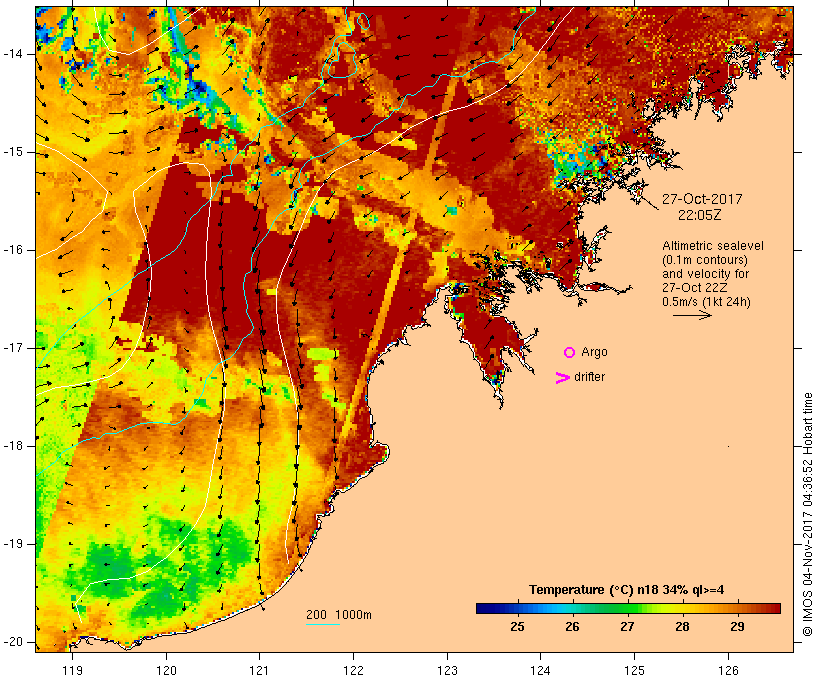
Task: Click the cyan 200m depth contour legend line
Action: point(323,625)
